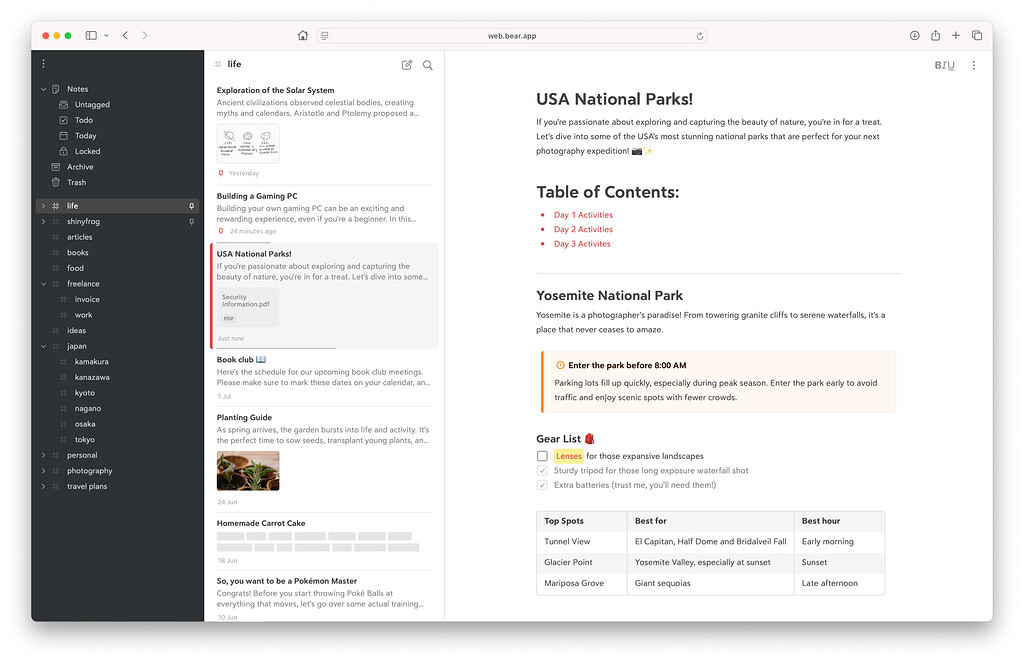Select the kyoto tag in the sidebar
Viewport: 1024px width, 663px height.
point(83,392)
